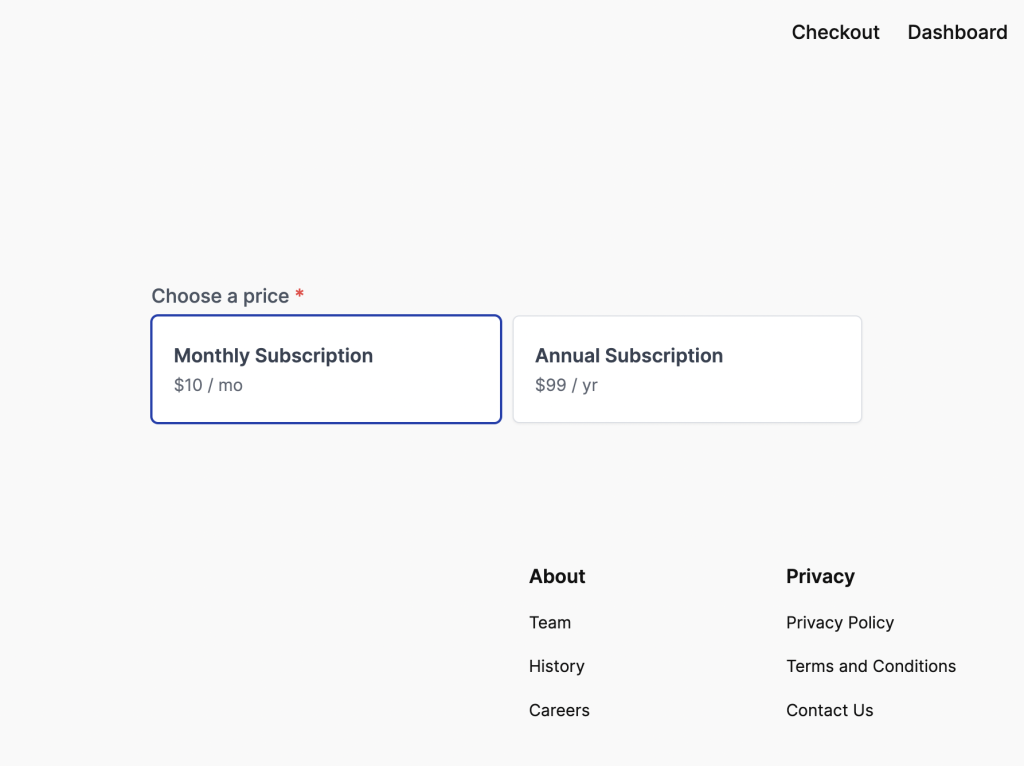Image resolution: width=1024 pixels, height=766 pixels.
Task: Select the Monthly Subscription plan
Action: 325,368
